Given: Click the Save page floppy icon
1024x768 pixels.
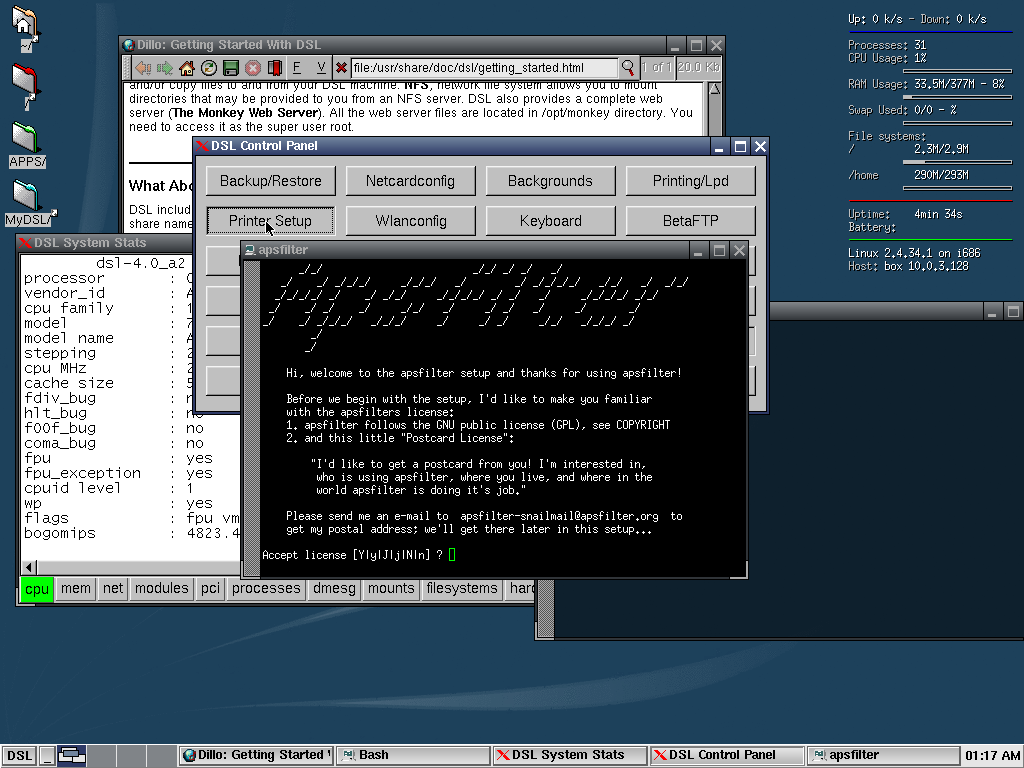Looking at the screenshot, I should point(230,68).
